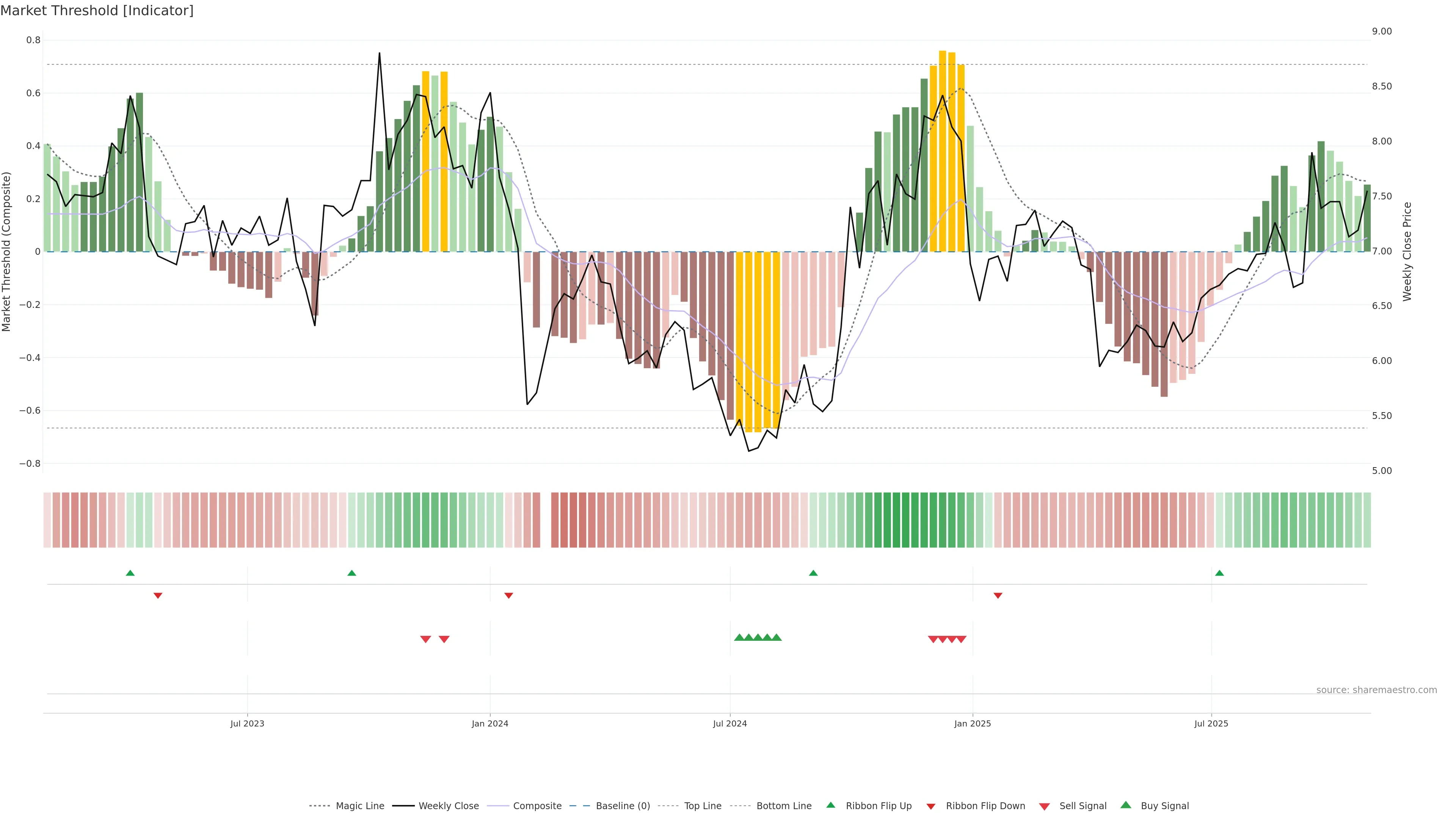Click ribbon flip up marker after Jul 2025

[1219, 573]
